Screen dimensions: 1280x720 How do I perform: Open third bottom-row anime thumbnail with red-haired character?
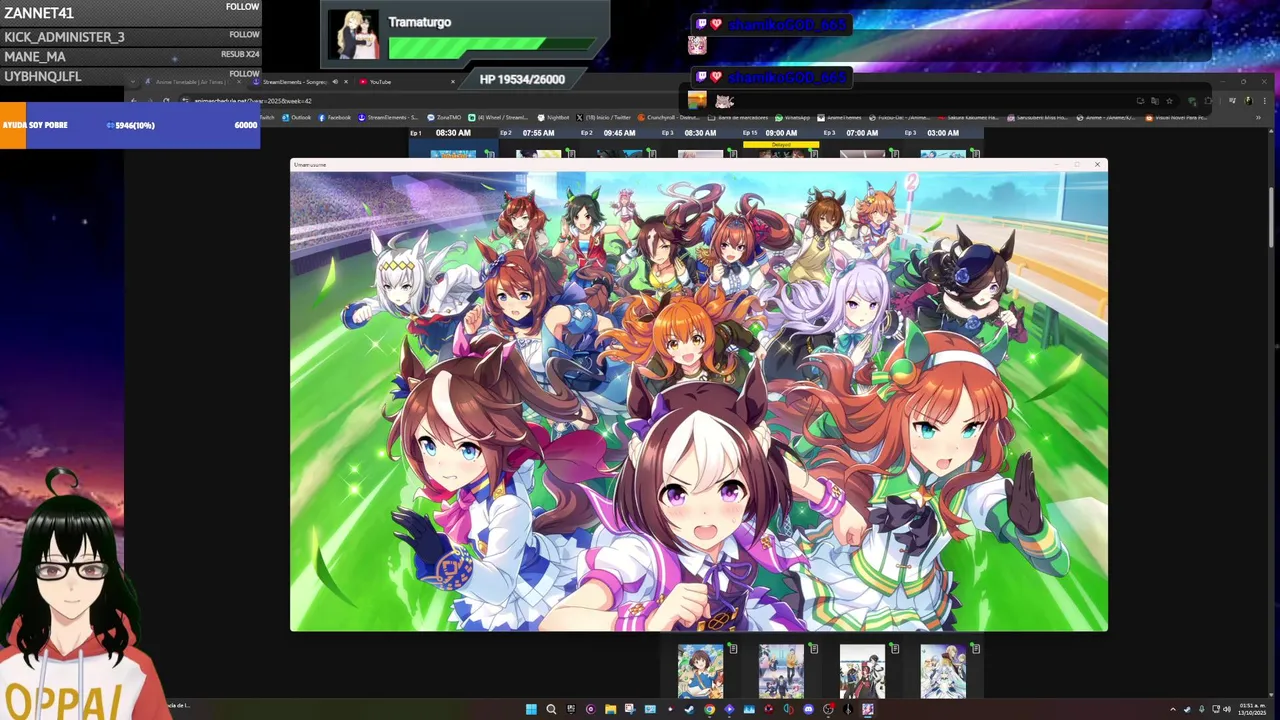(x=862, y=671)
